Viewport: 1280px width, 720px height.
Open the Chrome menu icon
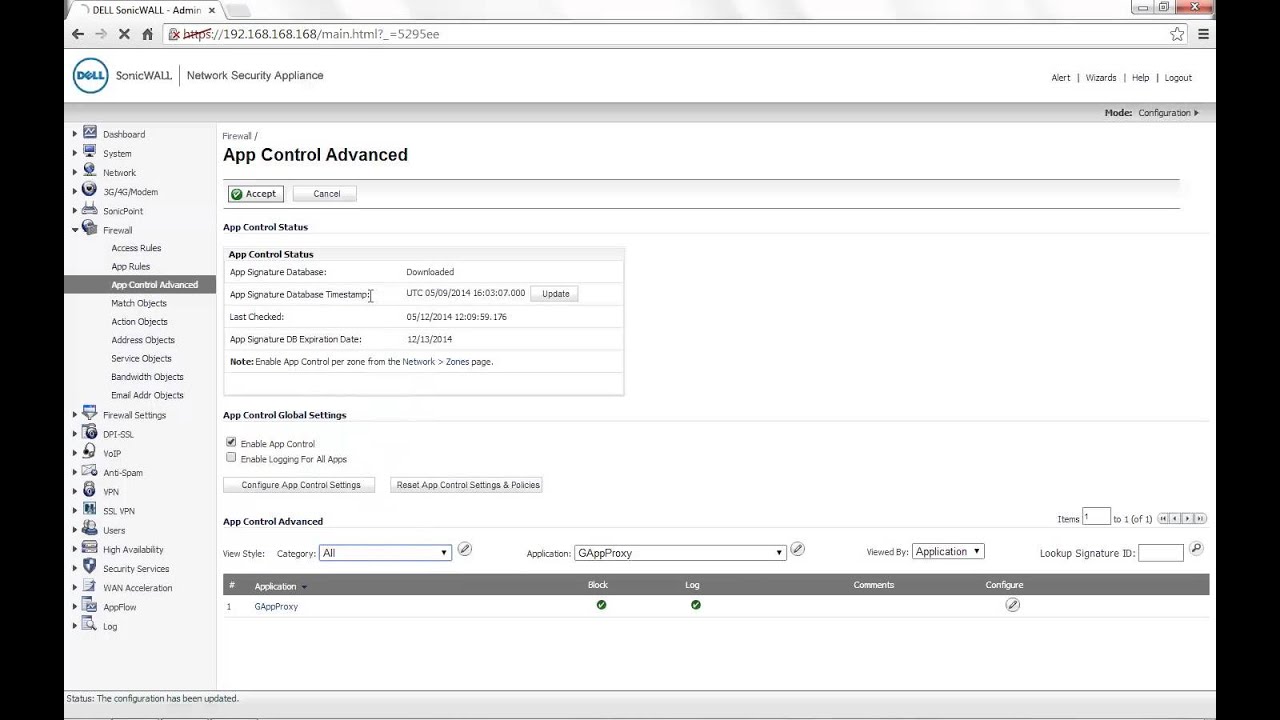(1204, 34)
